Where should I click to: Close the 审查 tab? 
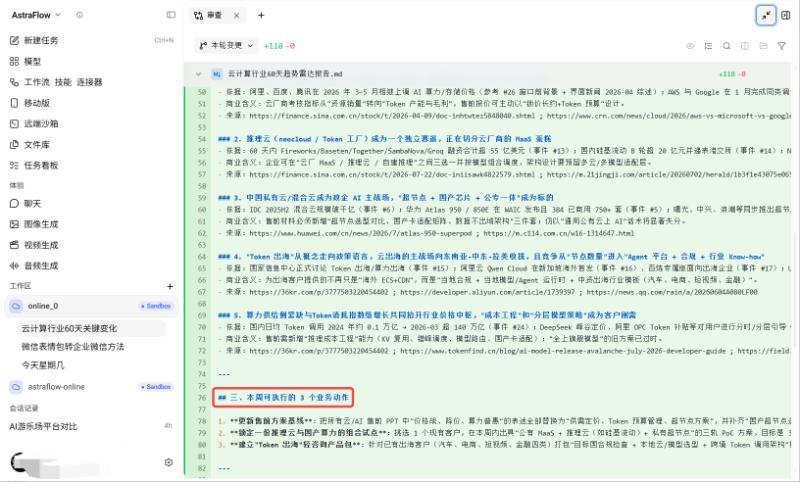coord(236,15)
